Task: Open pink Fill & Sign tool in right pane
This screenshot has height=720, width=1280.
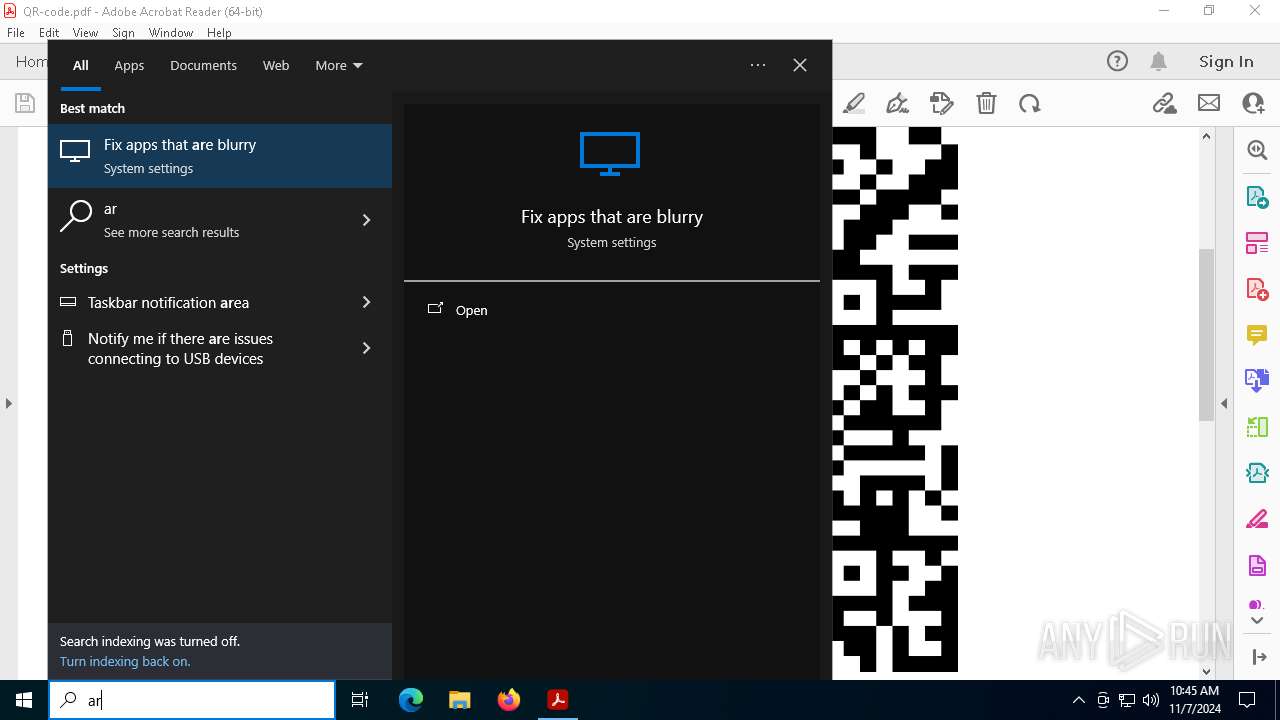Action: tap(1257, 519)
